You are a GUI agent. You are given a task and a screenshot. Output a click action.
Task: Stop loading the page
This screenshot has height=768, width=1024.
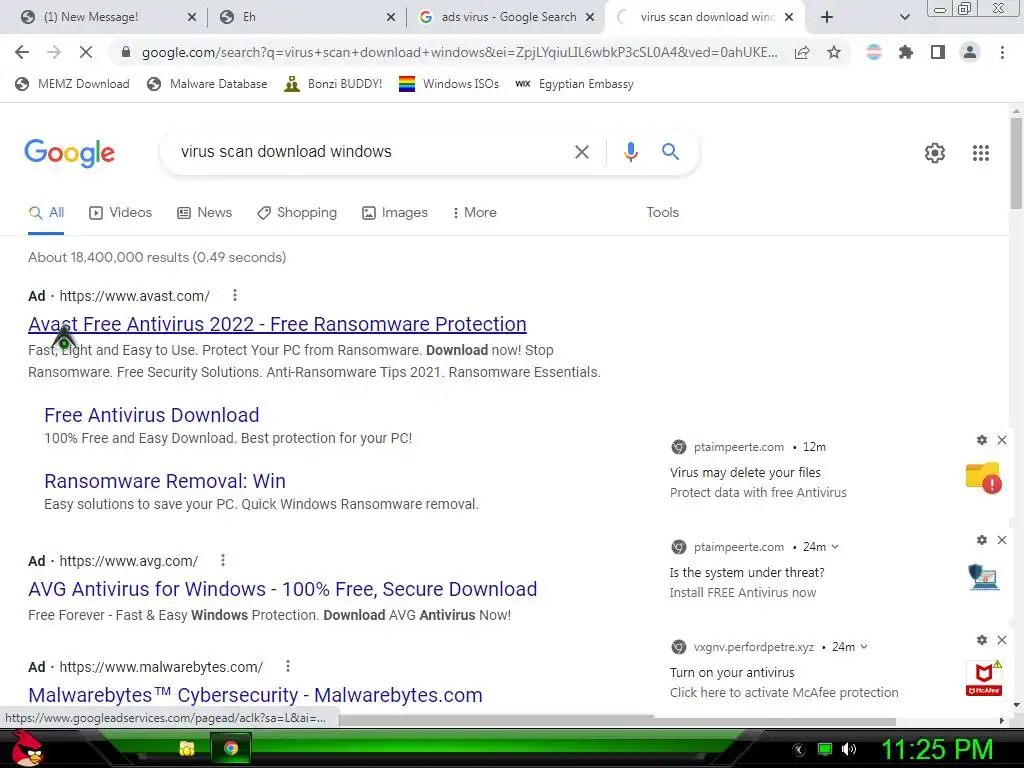86,52
